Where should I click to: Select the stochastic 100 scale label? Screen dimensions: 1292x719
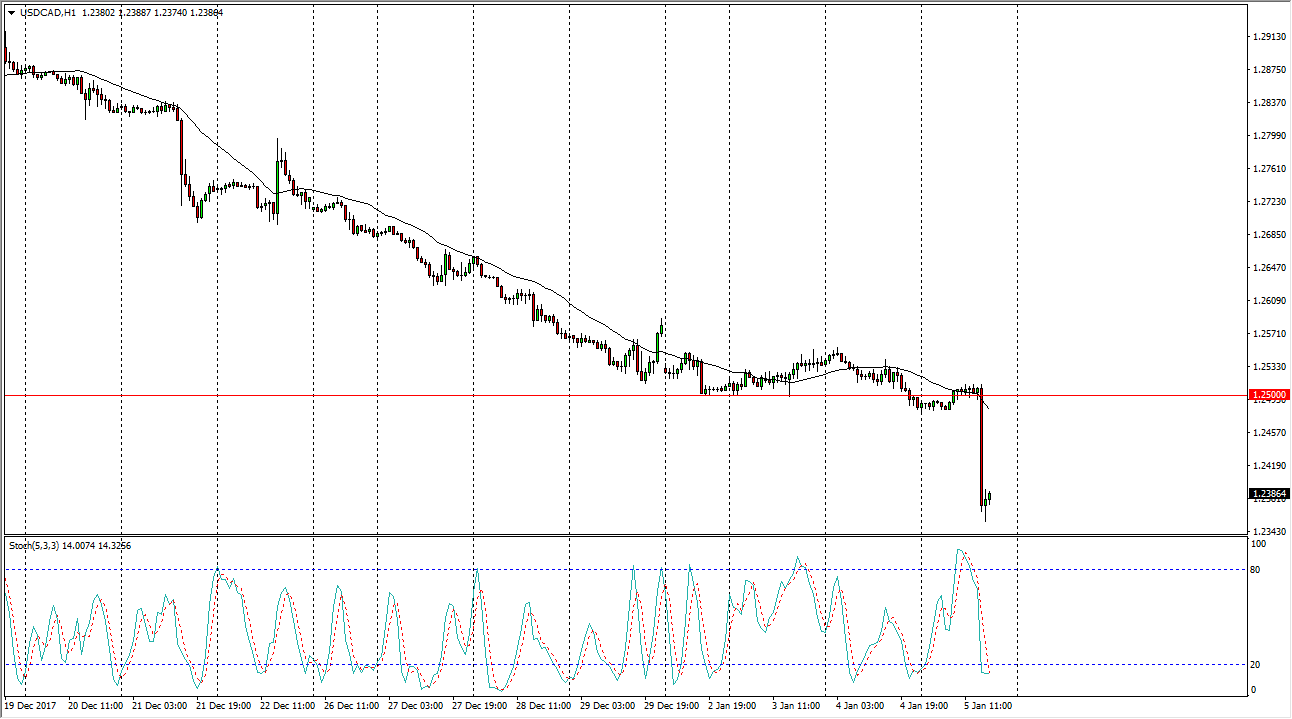point(1260,544)
